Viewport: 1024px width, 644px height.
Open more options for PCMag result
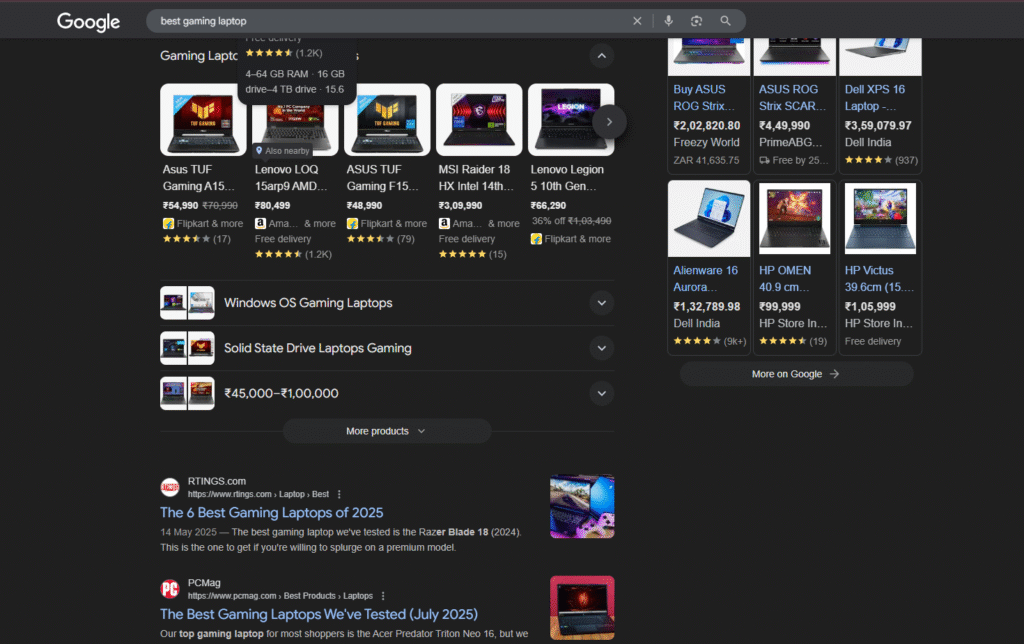(x=383, y=596)
